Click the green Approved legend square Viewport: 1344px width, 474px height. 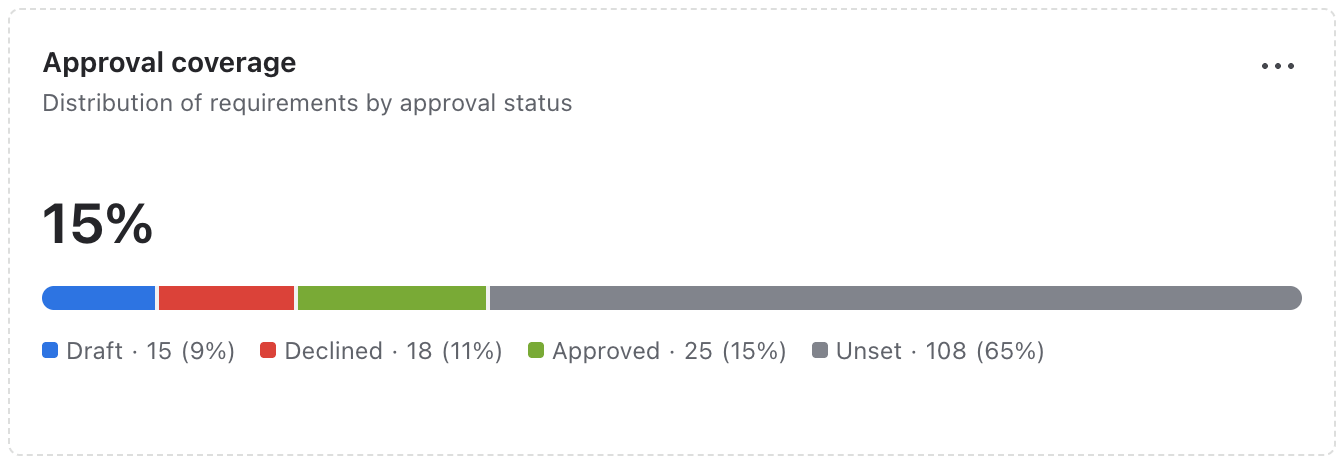click(x=536, y=351)
